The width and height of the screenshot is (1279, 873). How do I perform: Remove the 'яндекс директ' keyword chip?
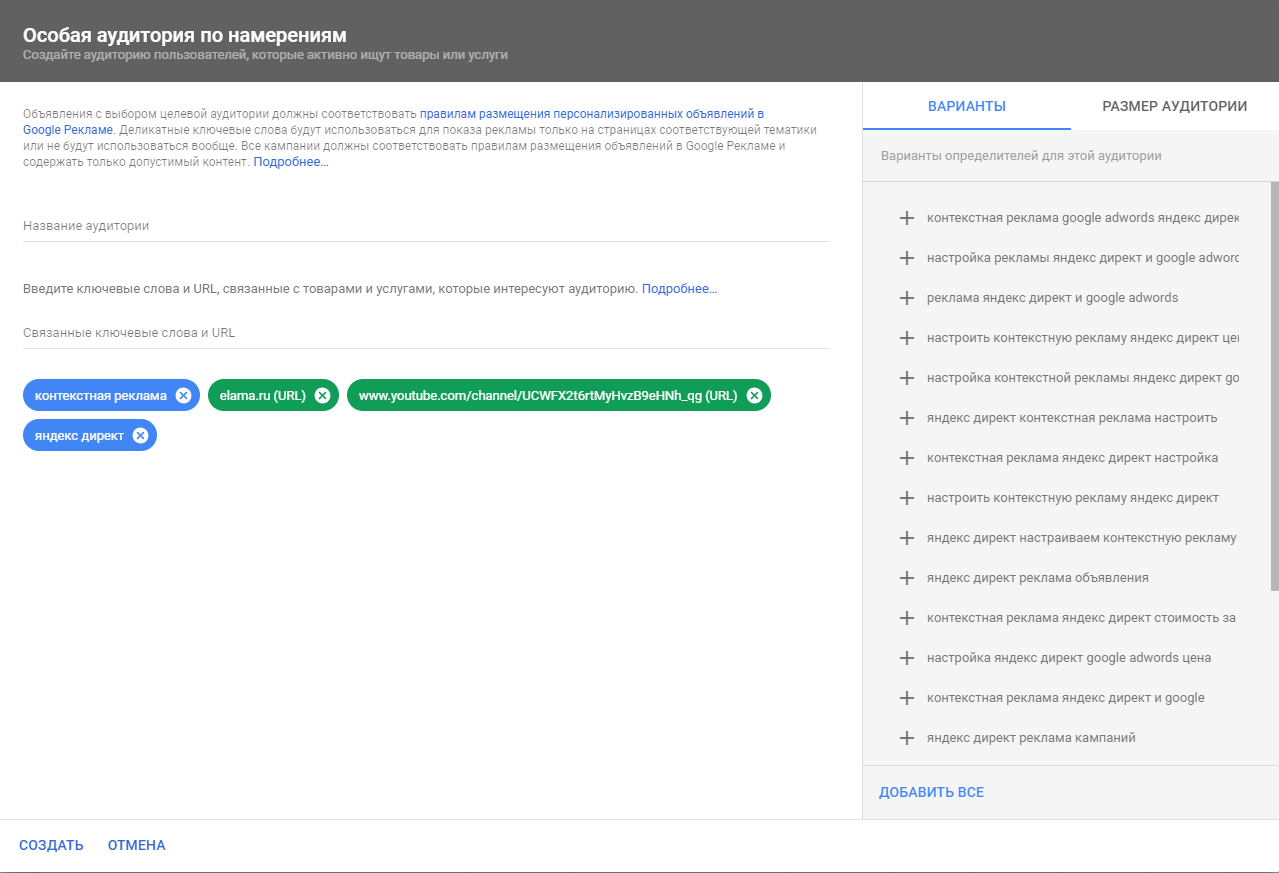pos(140,435)
